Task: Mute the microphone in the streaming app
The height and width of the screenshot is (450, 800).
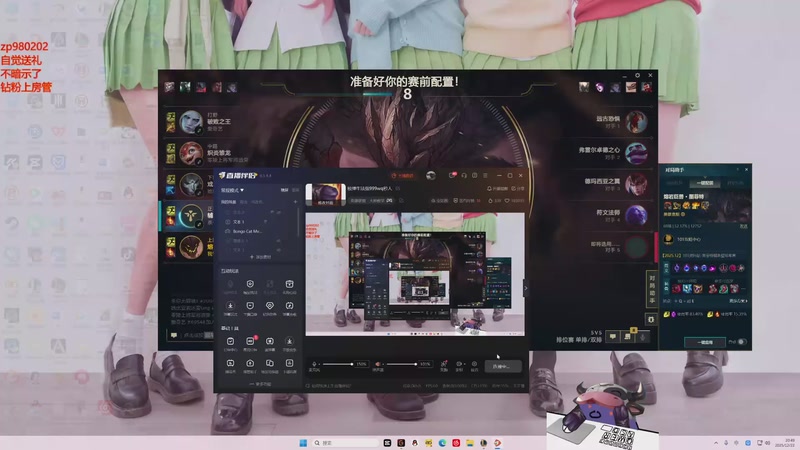Action: [x=314, y=364]
